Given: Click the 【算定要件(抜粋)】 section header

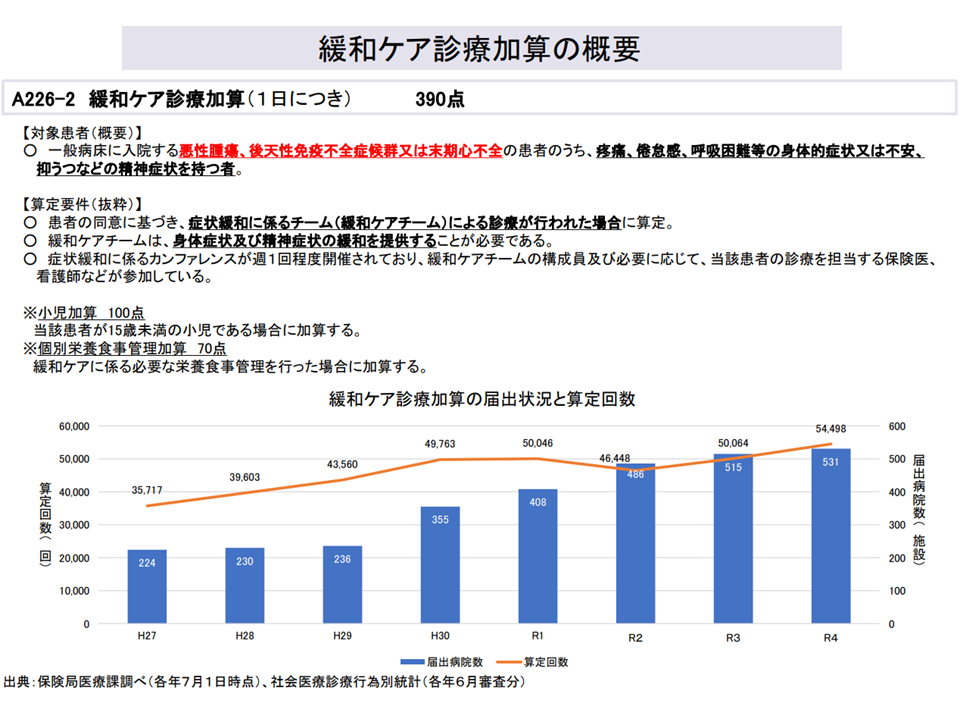Looking at the screenshot, I should tap(82, 204).
